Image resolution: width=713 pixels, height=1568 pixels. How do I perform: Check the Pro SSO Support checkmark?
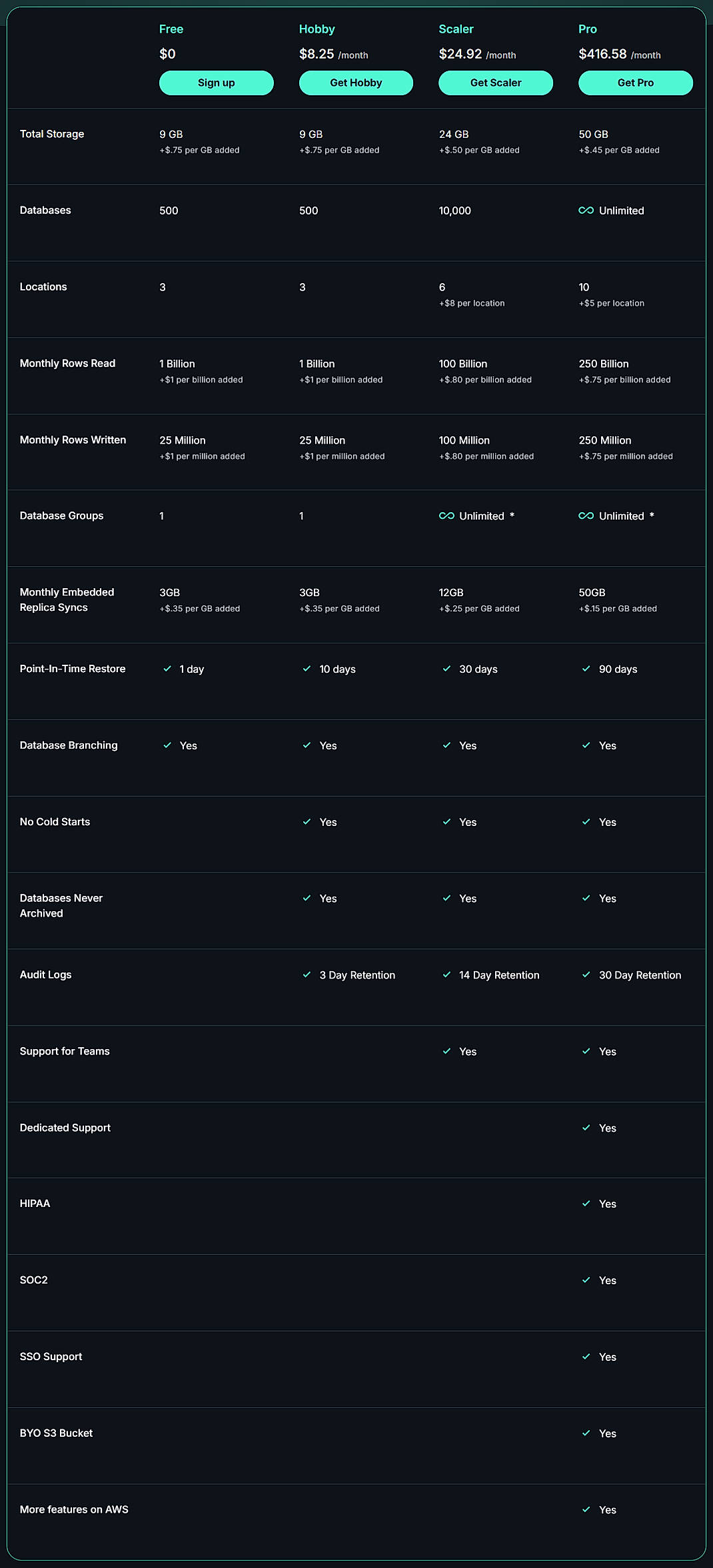click(586, 1356)
